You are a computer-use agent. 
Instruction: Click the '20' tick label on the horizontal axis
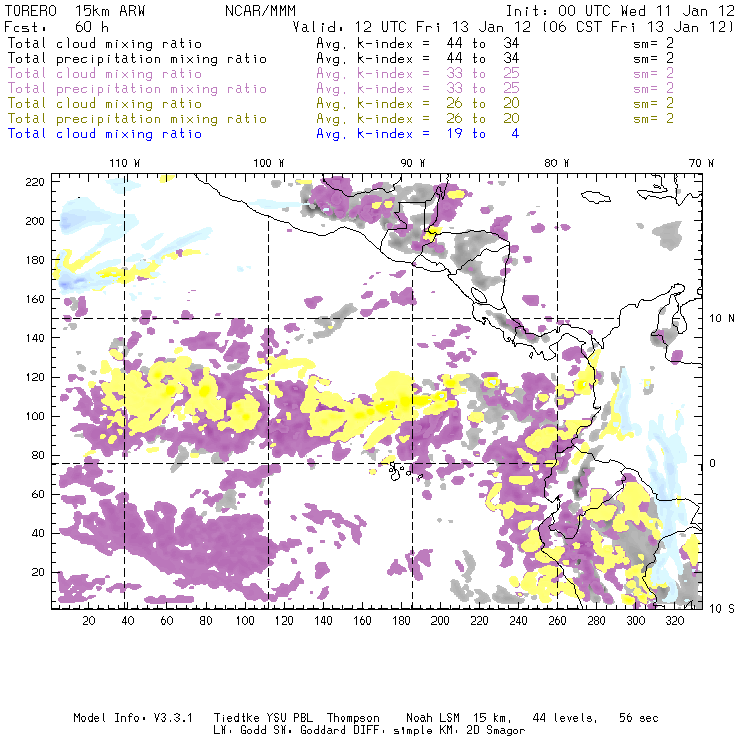pos(89,621)
